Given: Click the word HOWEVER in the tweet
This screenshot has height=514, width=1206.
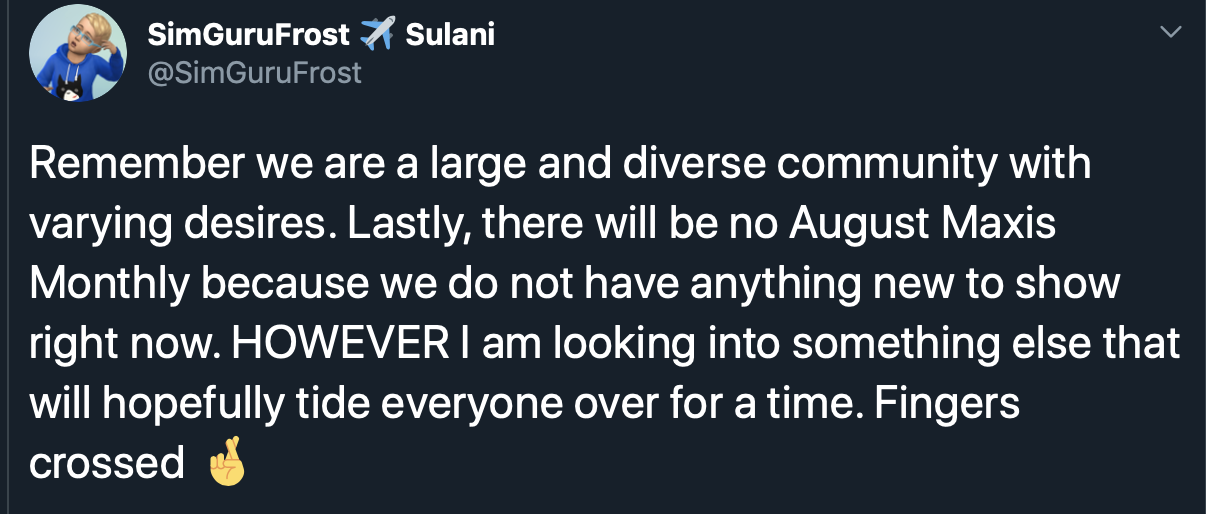Looking at the screenshot, I should click(340, 344).
